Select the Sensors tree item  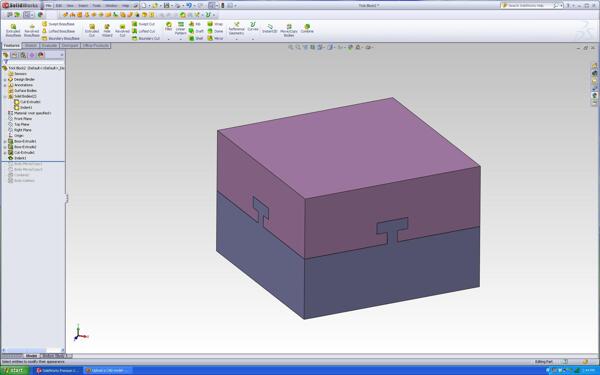pos(18,74)
